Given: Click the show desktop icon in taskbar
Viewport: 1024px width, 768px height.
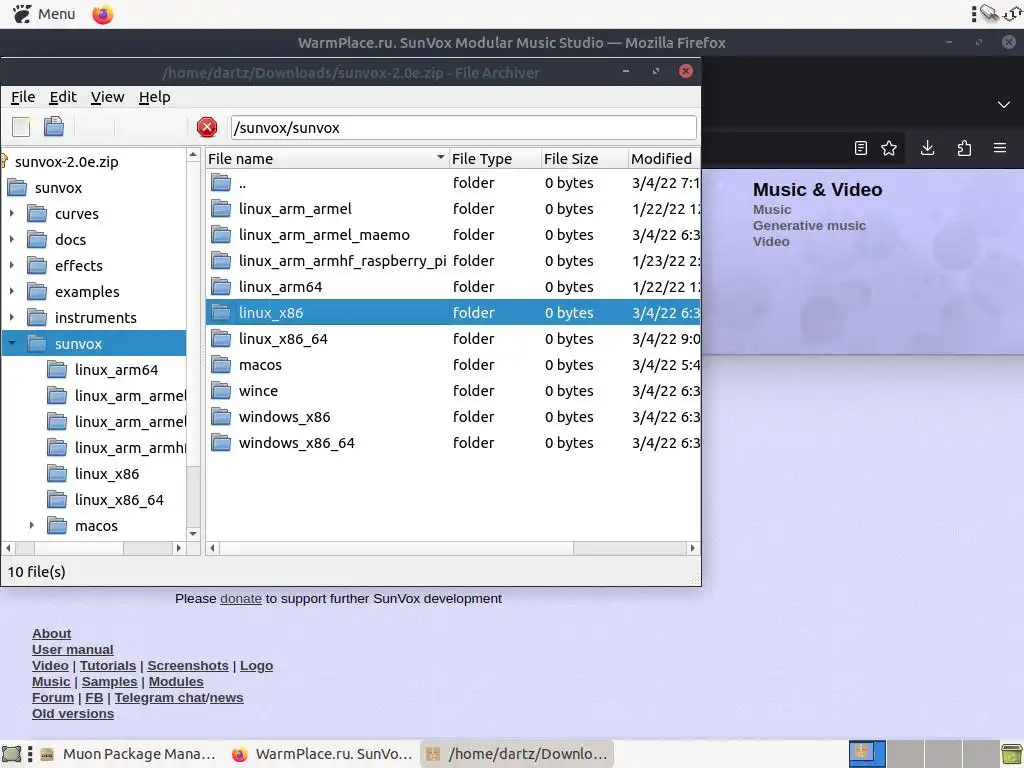Looking at the screenshot, I should 12,754.
